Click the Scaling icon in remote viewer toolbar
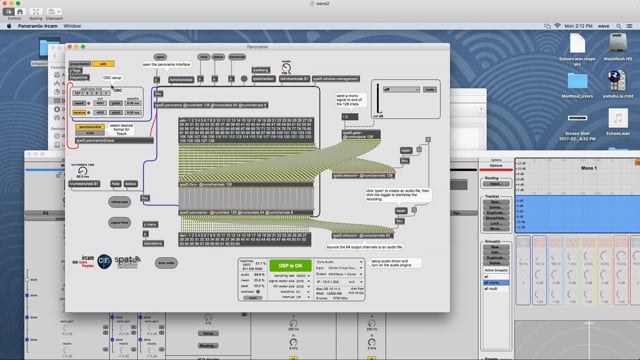This screenshot has width=640, height=360. click(36, 12)
